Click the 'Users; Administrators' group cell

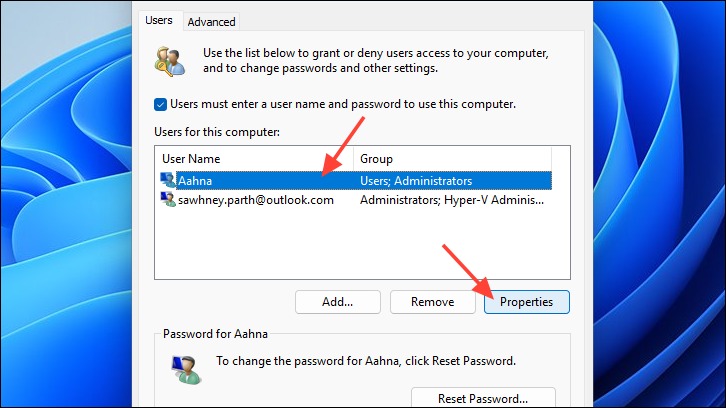pos(416,181)
